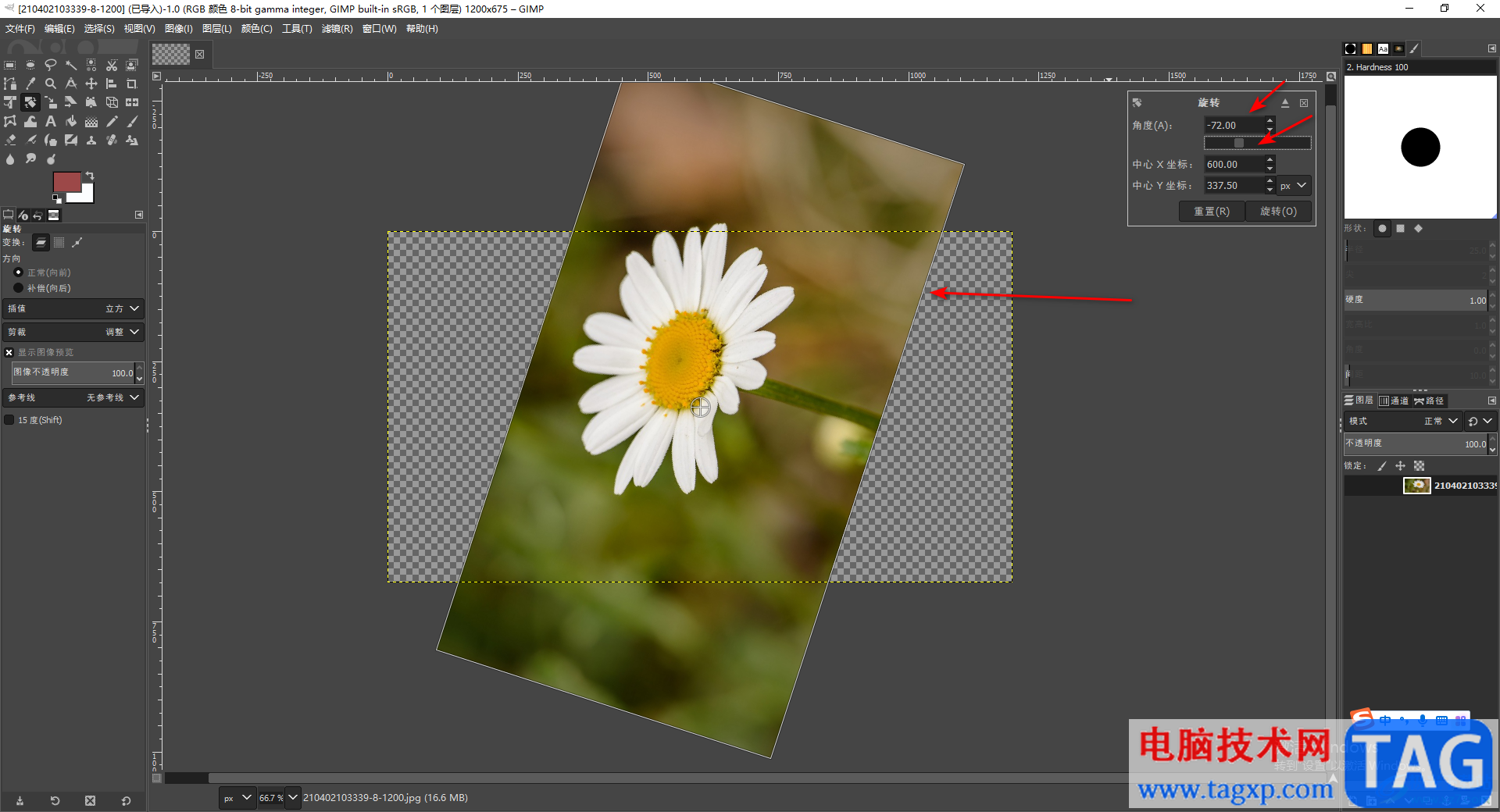The height and width of the screenshot is (812, 1500).
Task: Click the 角度 angle input field
Action: pyautogui.click(x=1233, y=125)
